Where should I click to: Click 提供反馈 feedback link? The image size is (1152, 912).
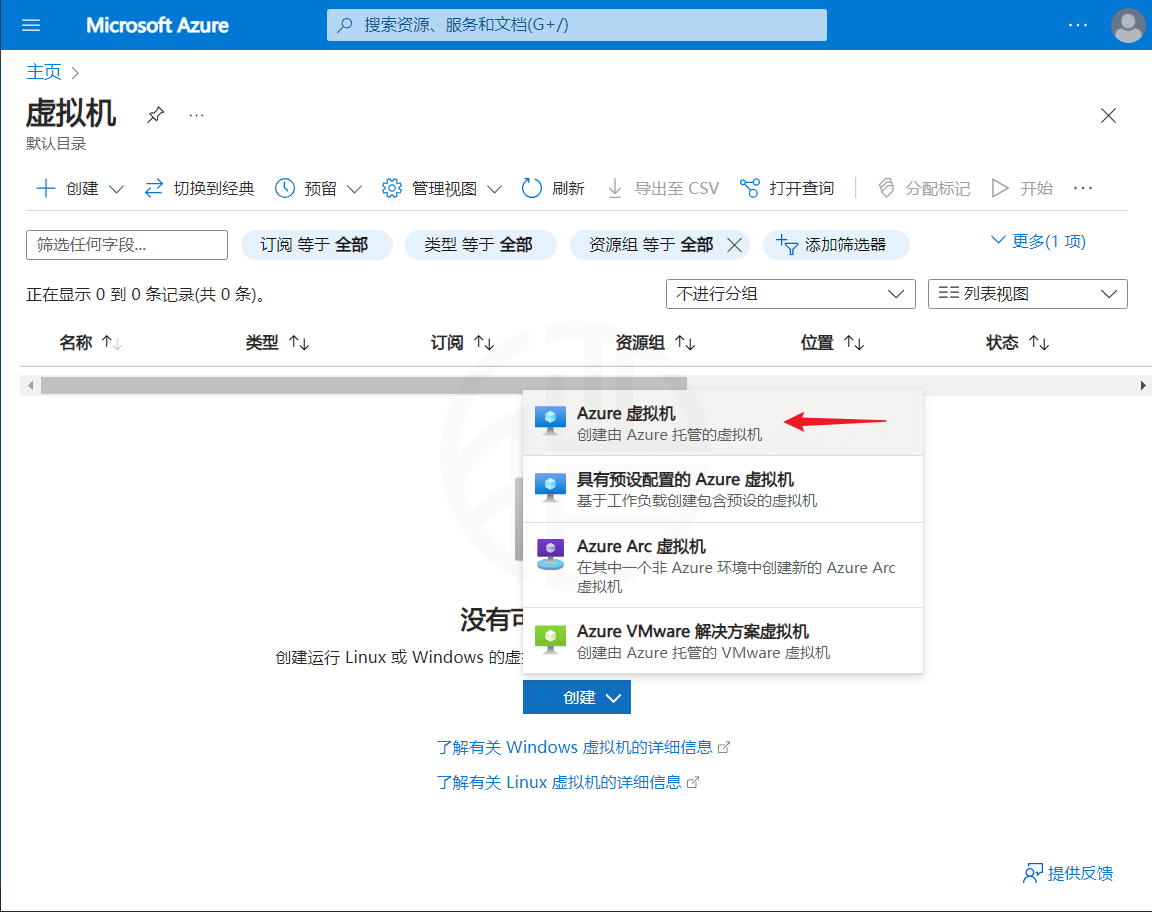1068,873
